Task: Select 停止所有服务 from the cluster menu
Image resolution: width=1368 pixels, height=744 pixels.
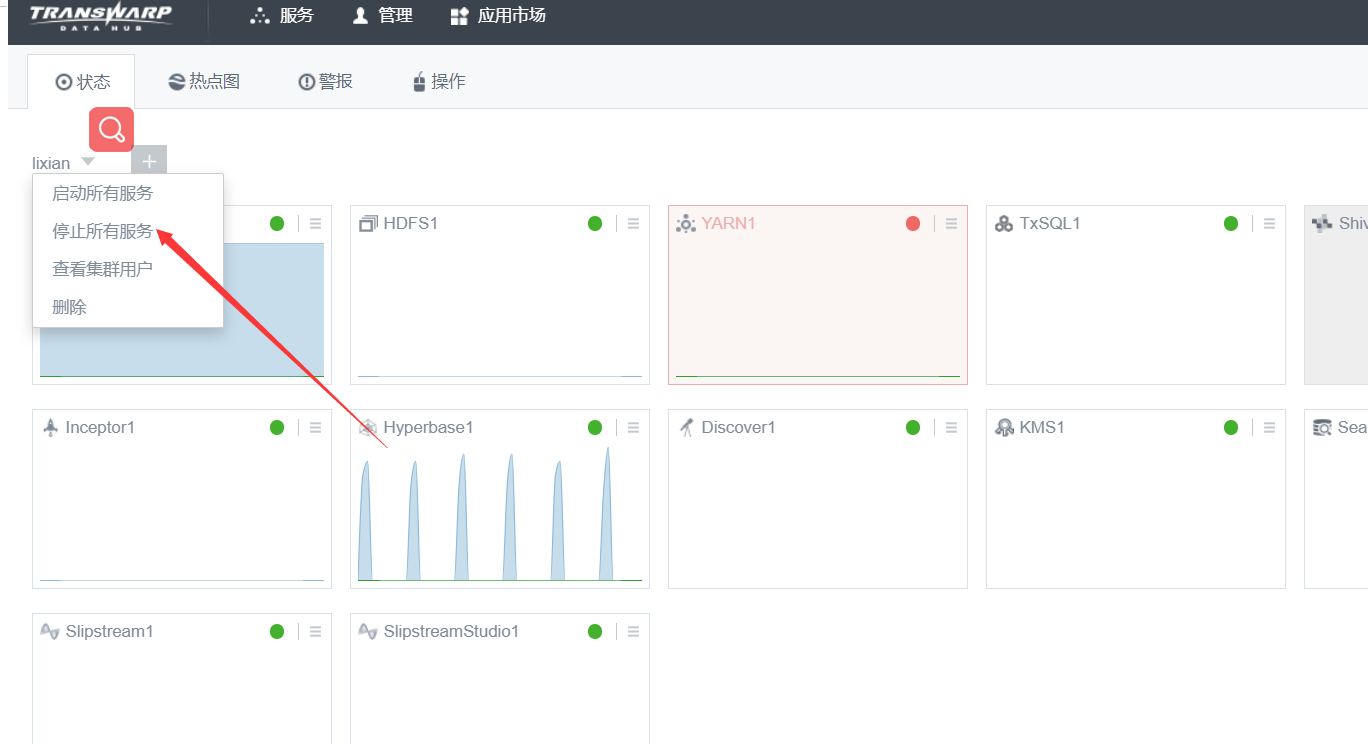Action: tap(102, 232)
